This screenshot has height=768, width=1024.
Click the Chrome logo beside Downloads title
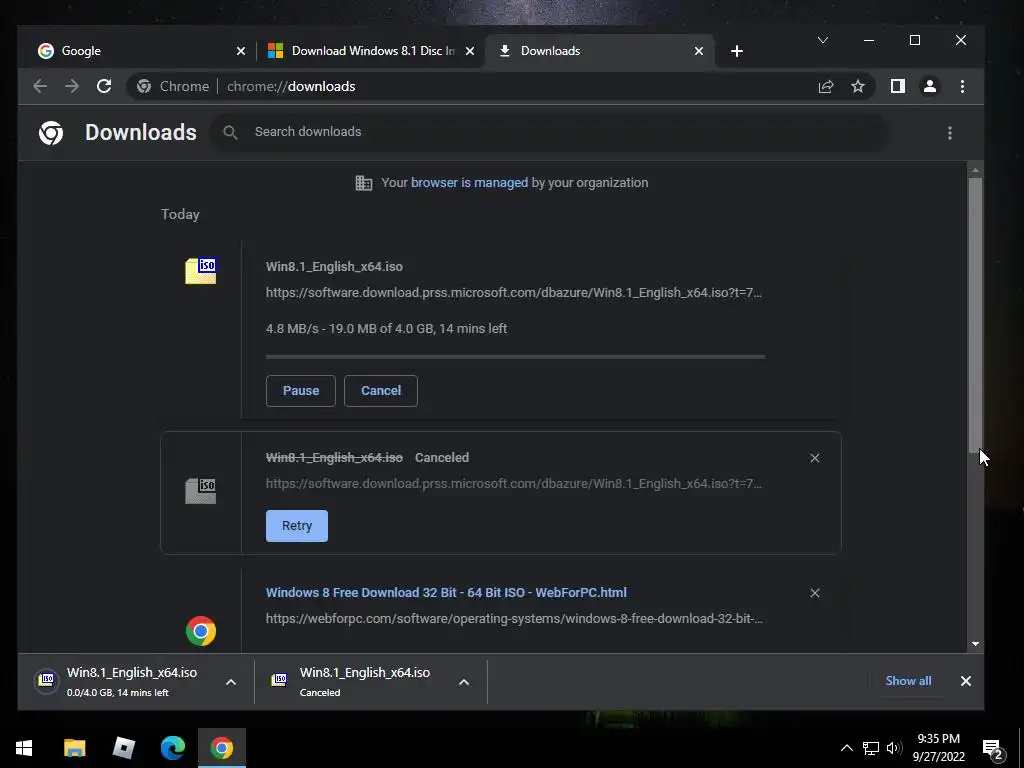pyautogui.click(x=51, y=133)
